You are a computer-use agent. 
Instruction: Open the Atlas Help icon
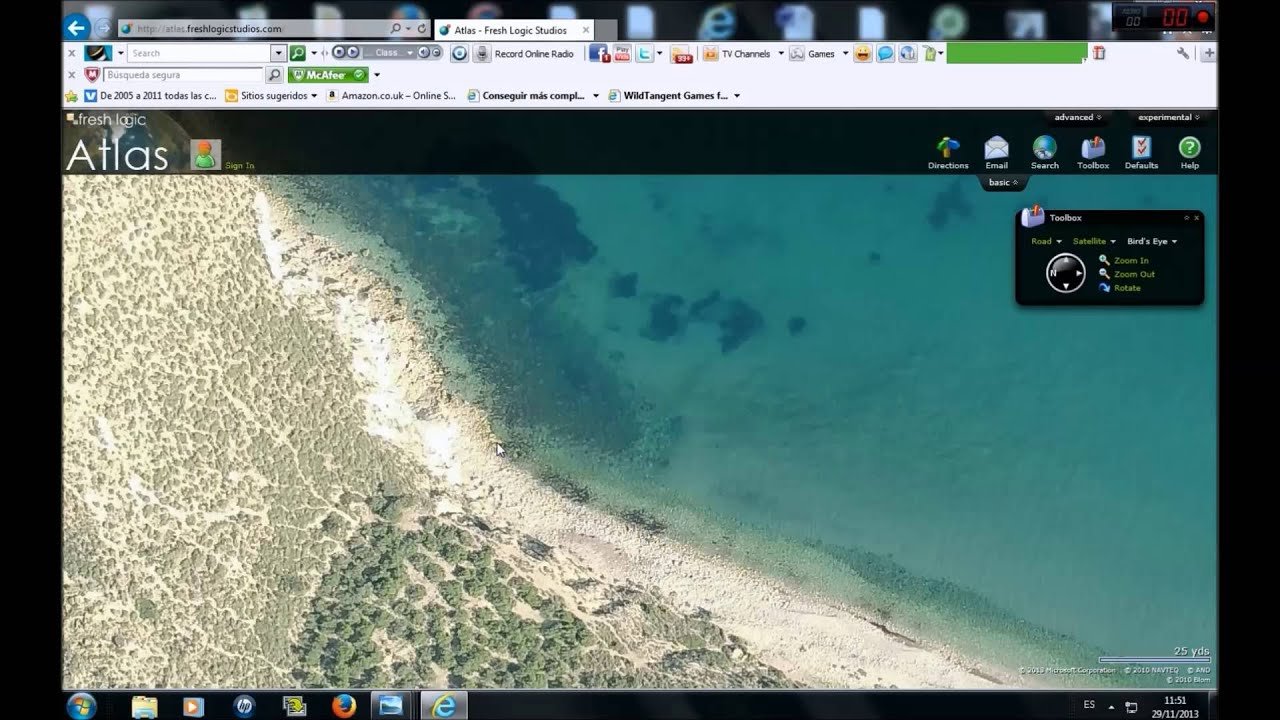(1189, 149)
